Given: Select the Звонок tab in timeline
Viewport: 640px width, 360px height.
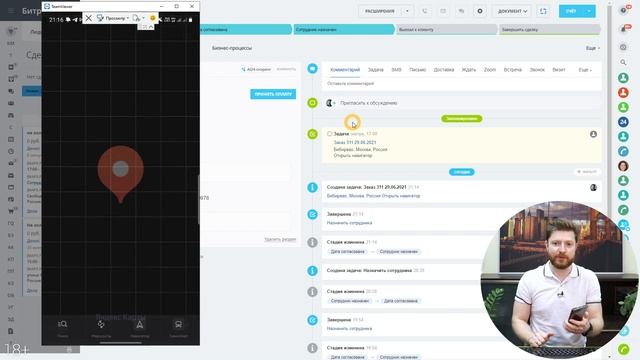Looking at the screenshot, I should pos(537,70).
